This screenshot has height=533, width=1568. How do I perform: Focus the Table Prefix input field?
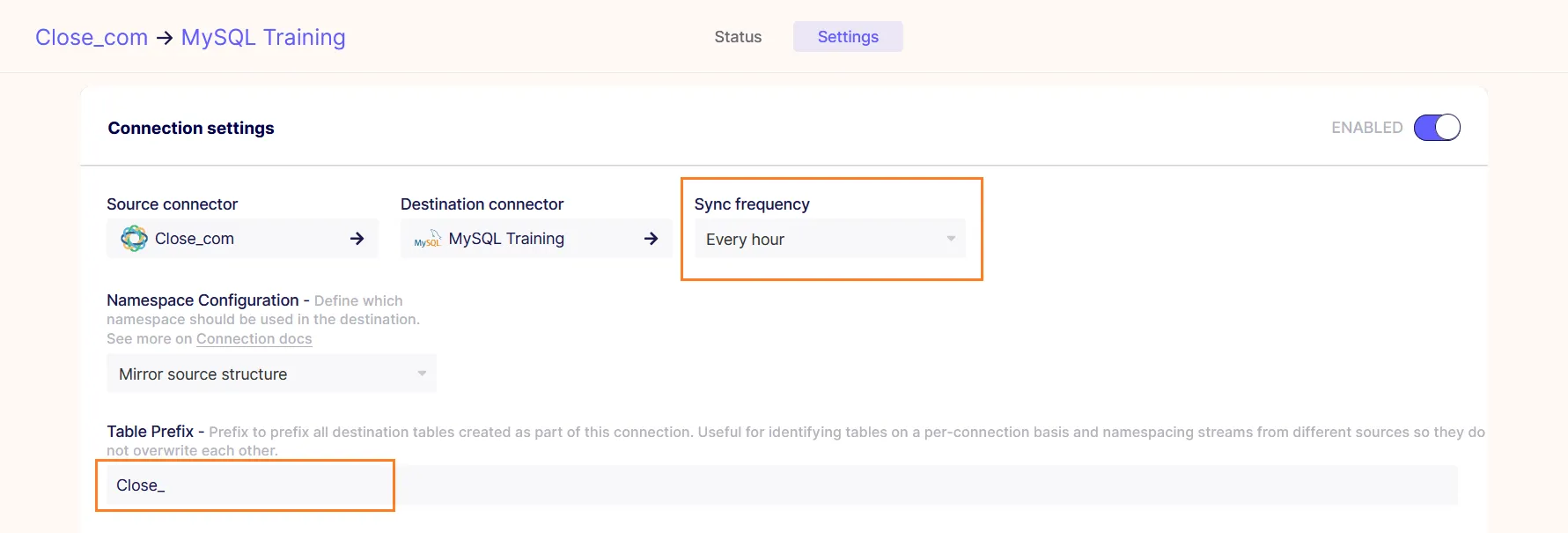click(782, 485)
